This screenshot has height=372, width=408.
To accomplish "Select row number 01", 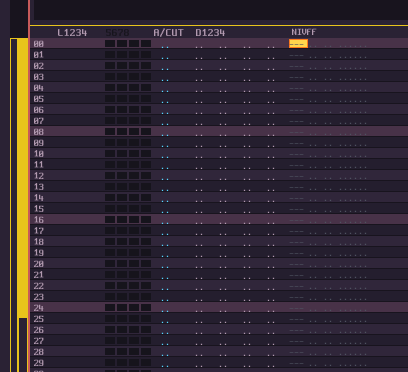I will click(x=39, y=55).
